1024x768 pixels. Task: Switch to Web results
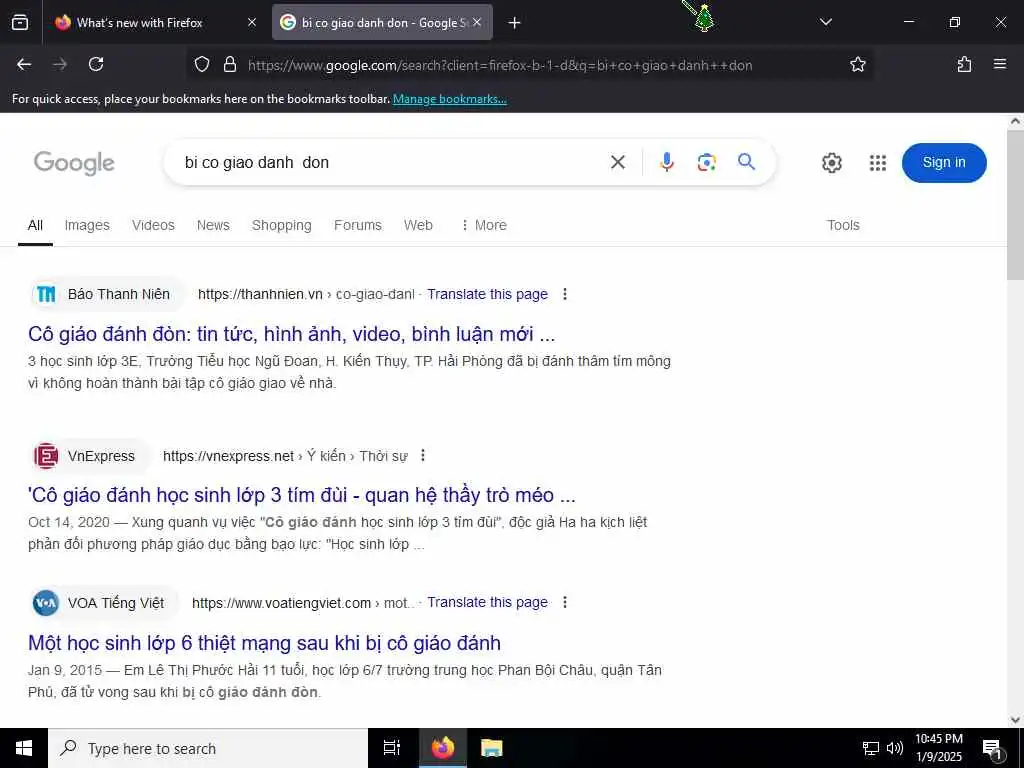pos(418,225)
